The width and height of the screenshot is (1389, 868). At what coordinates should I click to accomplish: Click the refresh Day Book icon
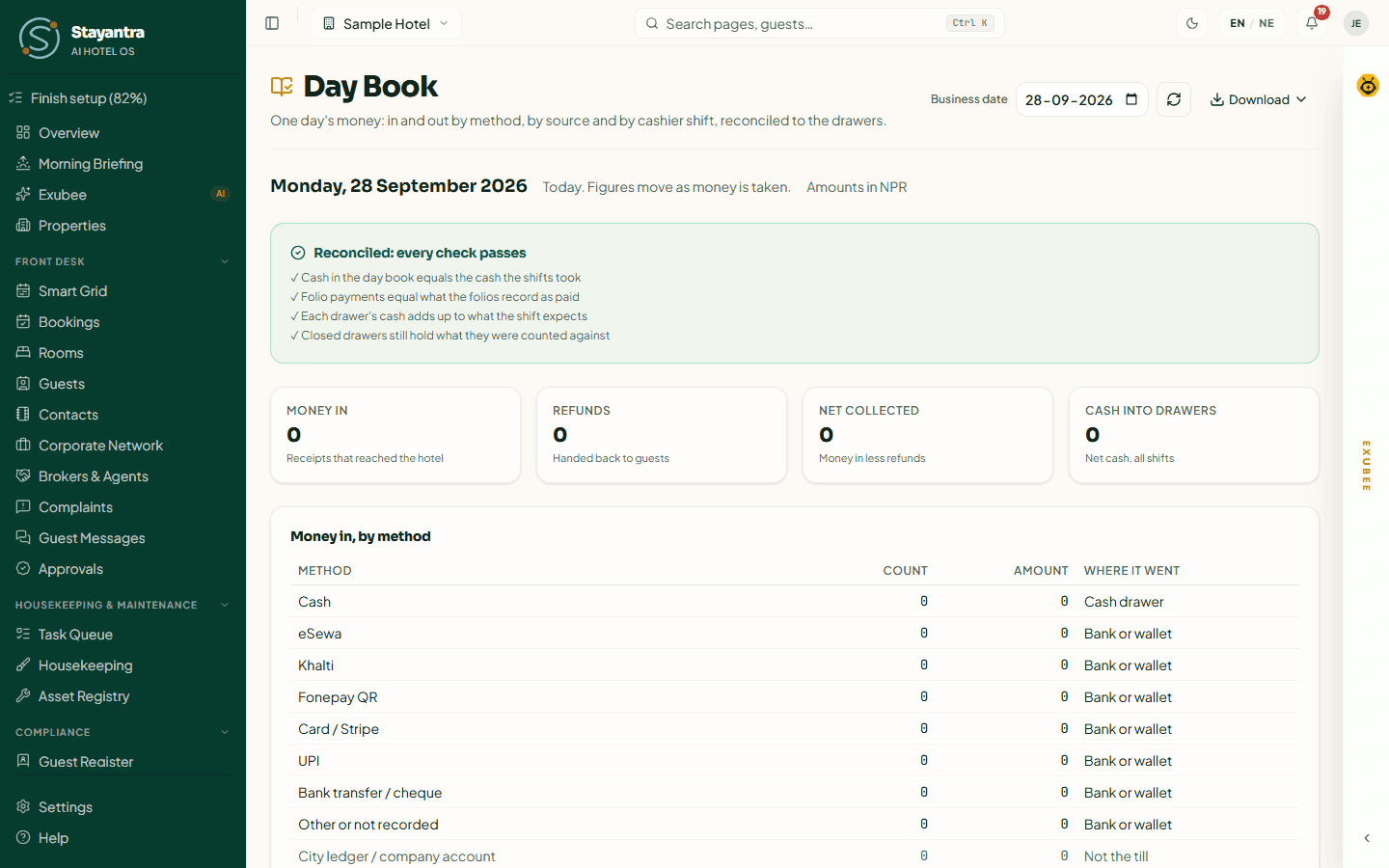click(1174, 99)
